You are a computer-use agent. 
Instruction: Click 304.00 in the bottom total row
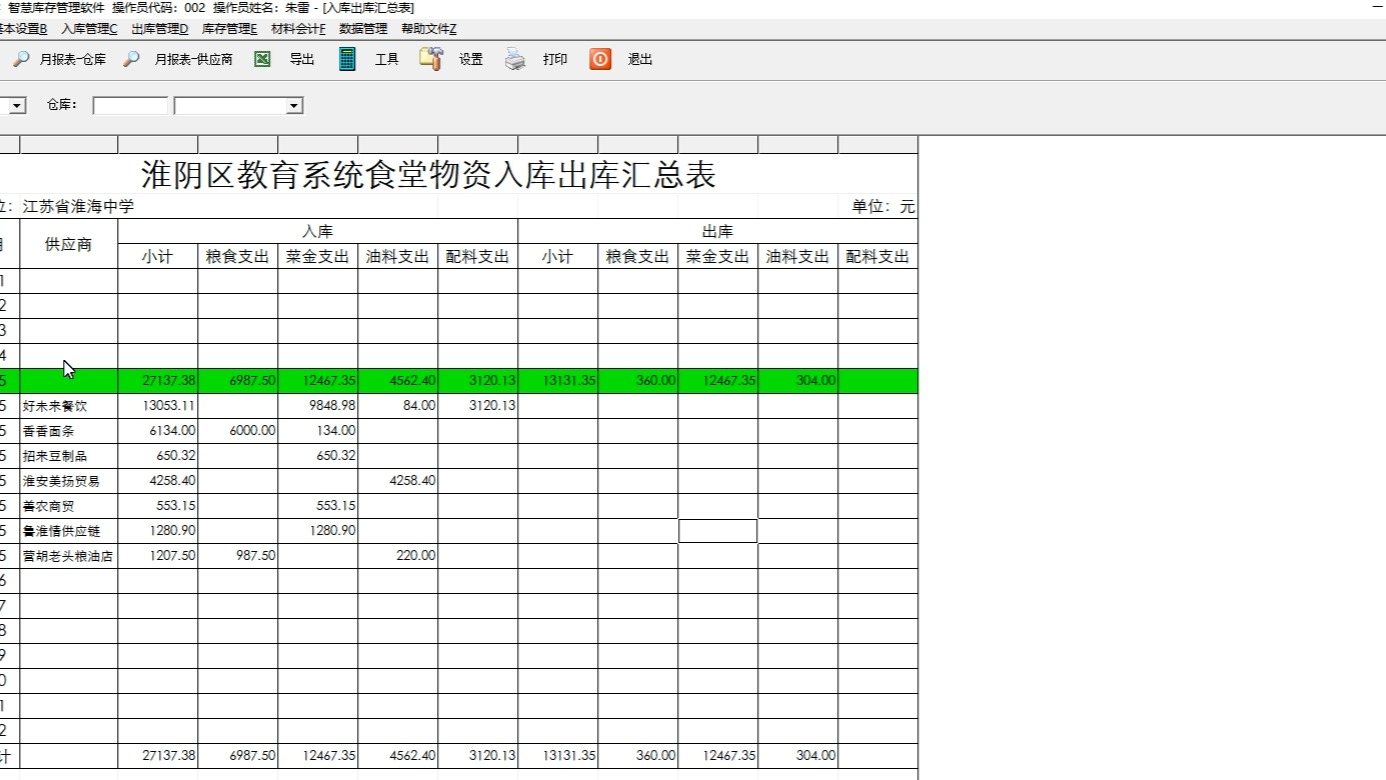coord(816,756)
